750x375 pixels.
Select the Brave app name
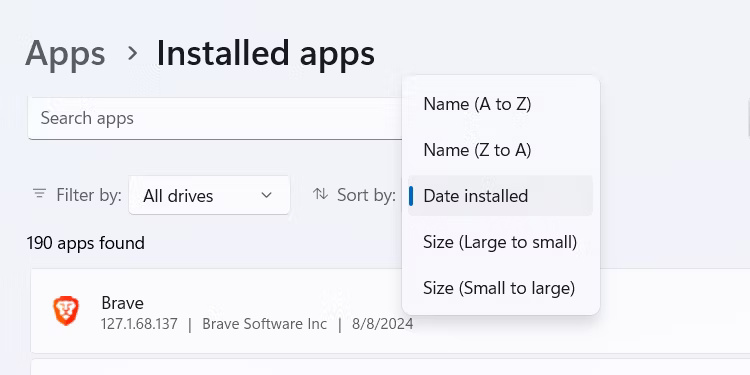tap(122, 303)
